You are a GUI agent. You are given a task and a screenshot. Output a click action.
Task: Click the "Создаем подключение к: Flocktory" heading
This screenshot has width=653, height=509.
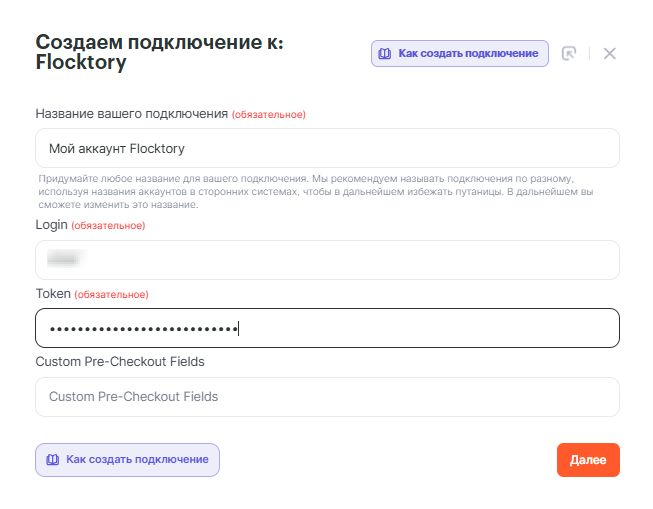(x=159, y=52)
